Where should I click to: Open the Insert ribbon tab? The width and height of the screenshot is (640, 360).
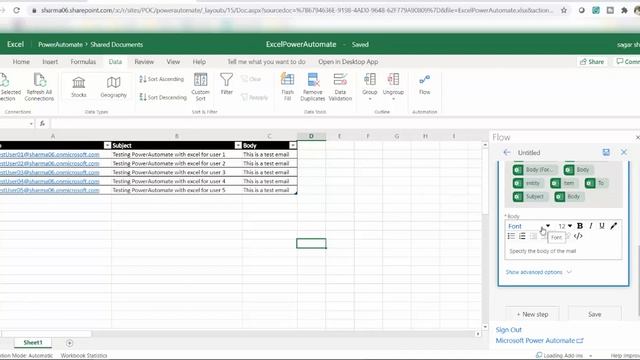(x=50, y=62)
